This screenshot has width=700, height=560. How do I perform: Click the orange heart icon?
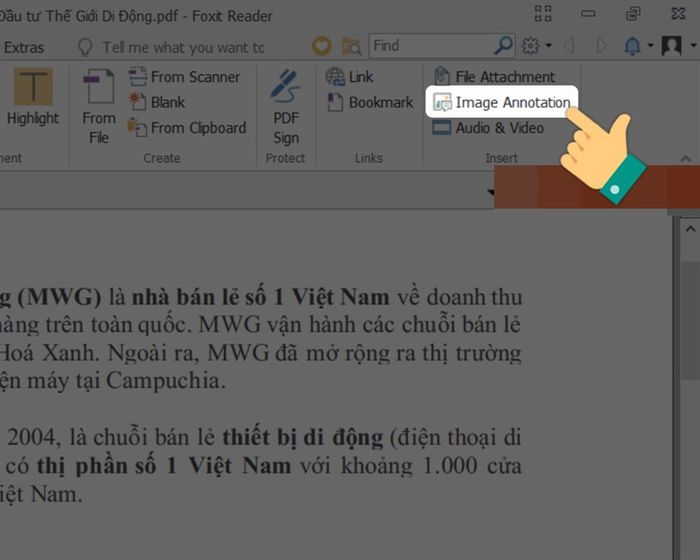[321, 46]
